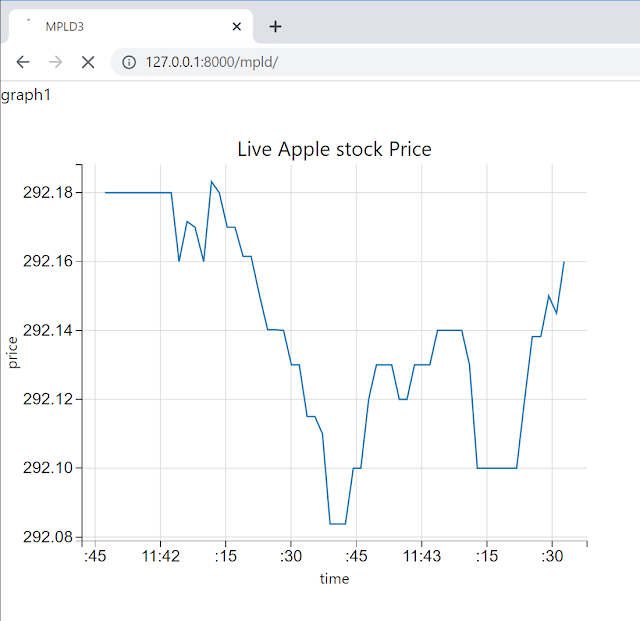Click the chart title 'Live Apple stock Price'
This screenshot has width=640, height=621.
click(334, 149)
